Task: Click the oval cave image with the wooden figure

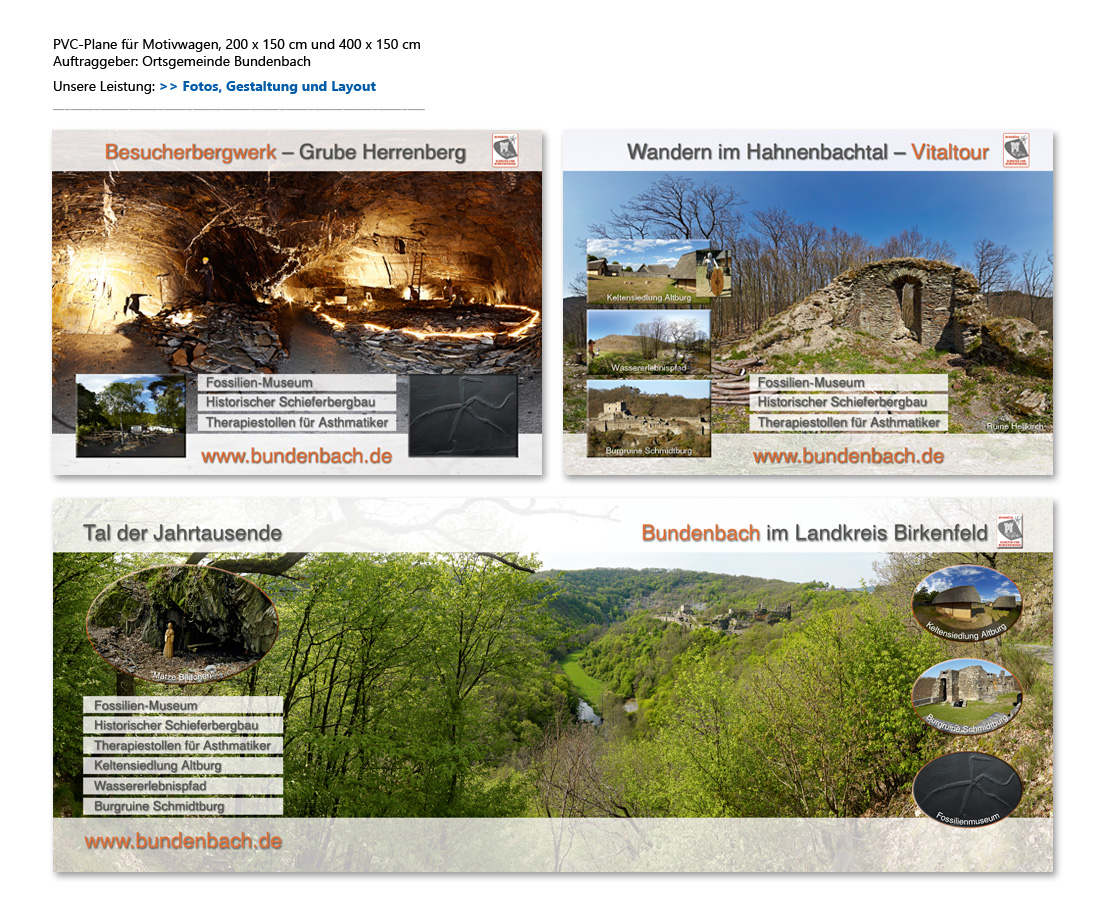Action: (182, 624)
